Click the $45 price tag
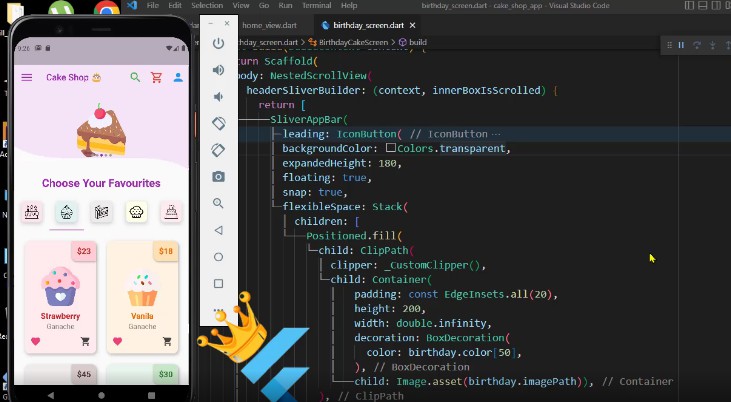The image size is (731, 402). [84, 374]
